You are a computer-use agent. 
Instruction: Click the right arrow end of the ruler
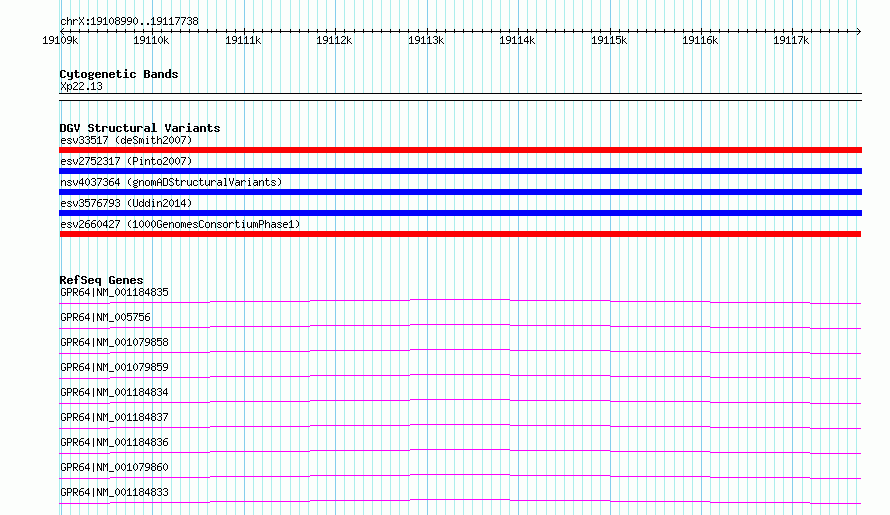click(x=858, y=31)
